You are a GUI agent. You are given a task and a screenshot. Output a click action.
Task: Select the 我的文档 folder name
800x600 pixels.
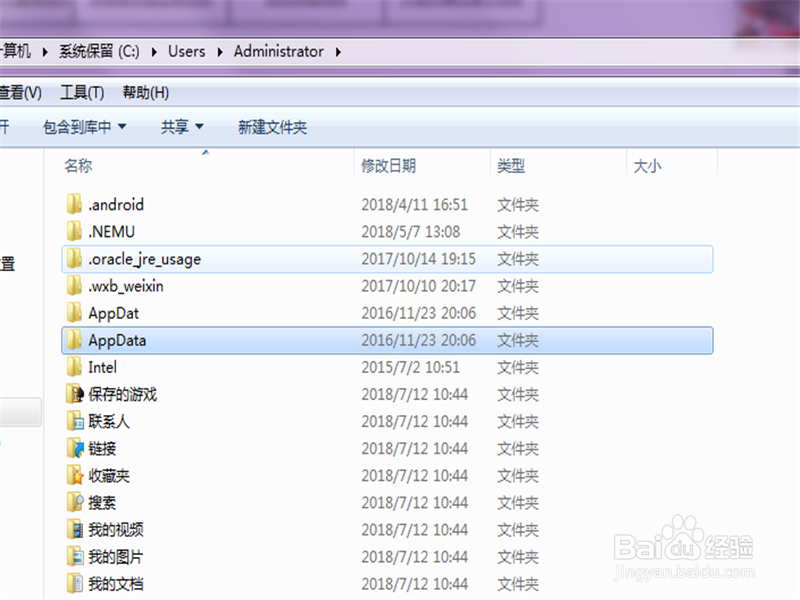pyautogui.click(x=116, y=583)
